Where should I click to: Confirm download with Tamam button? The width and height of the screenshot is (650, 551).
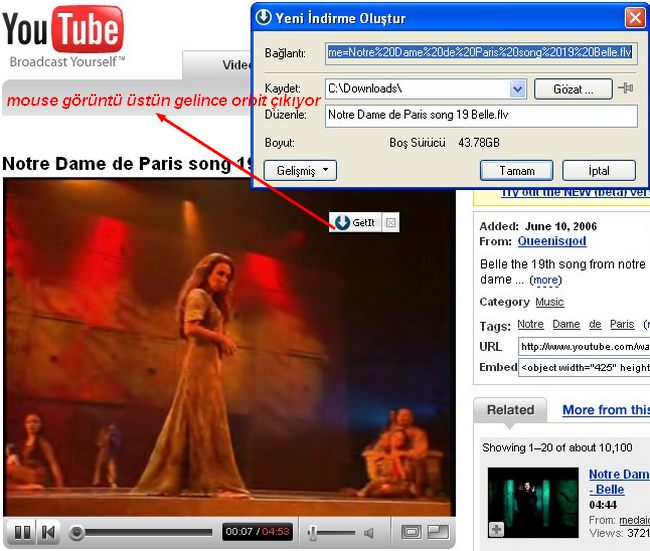(517, 170)
